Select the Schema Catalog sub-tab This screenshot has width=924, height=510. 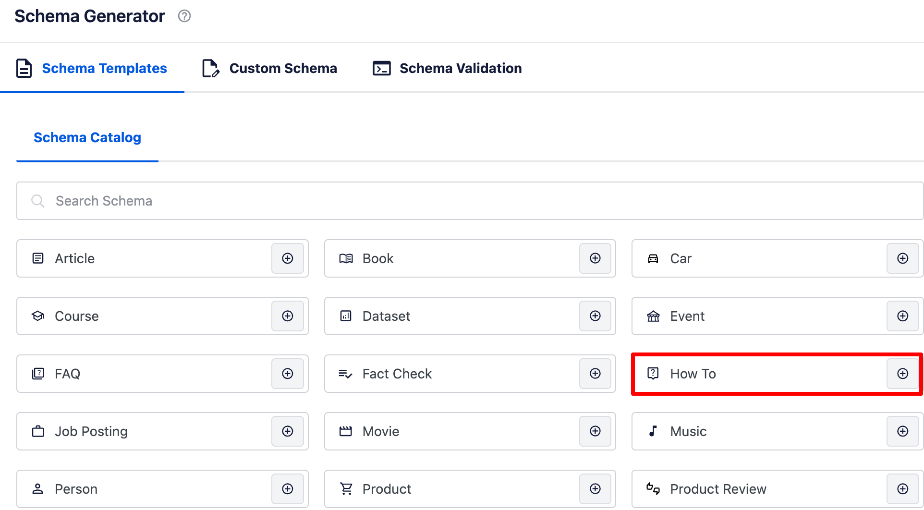coord(87,137)
